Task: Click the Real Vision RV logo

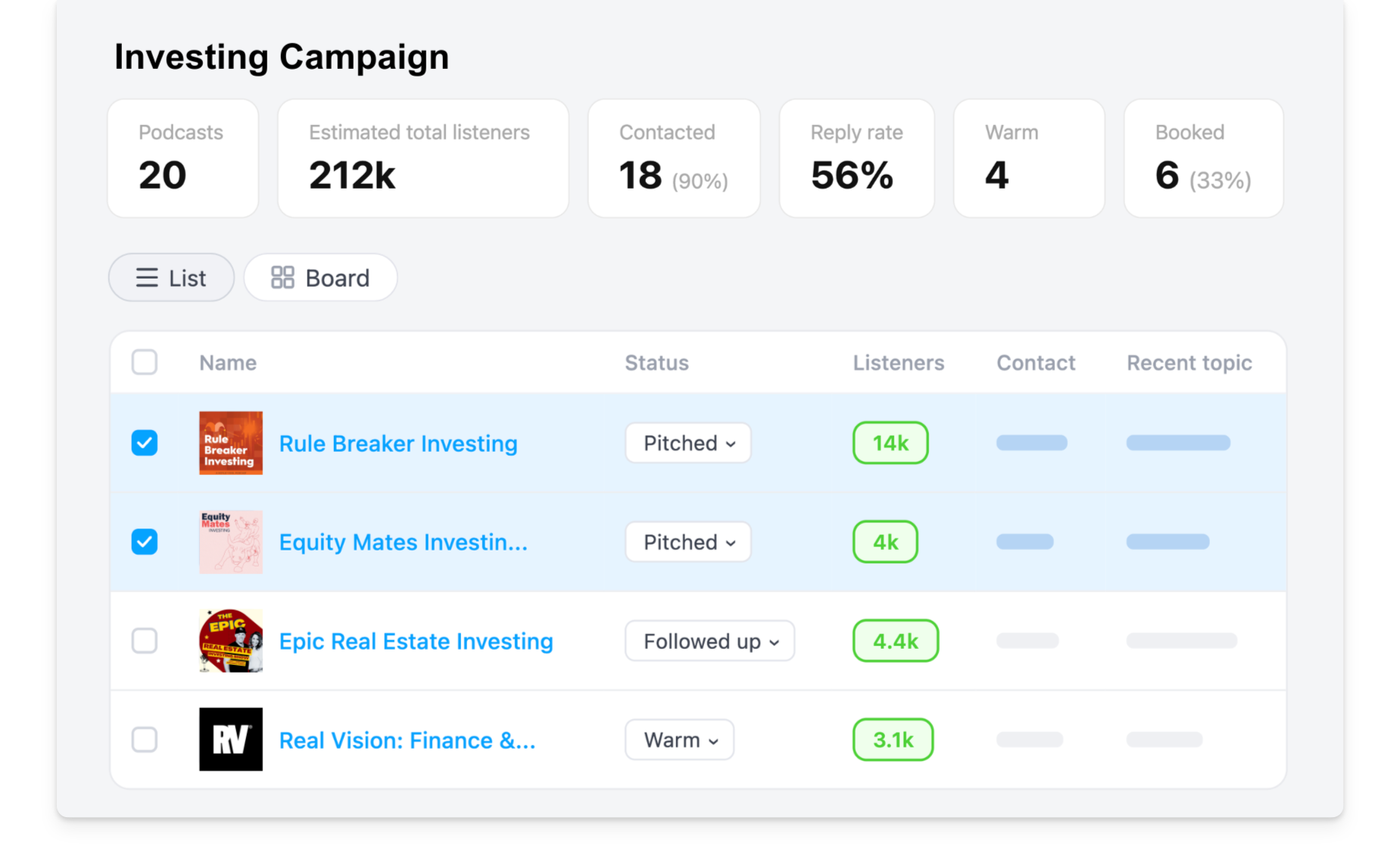Action: click(230, 740)
